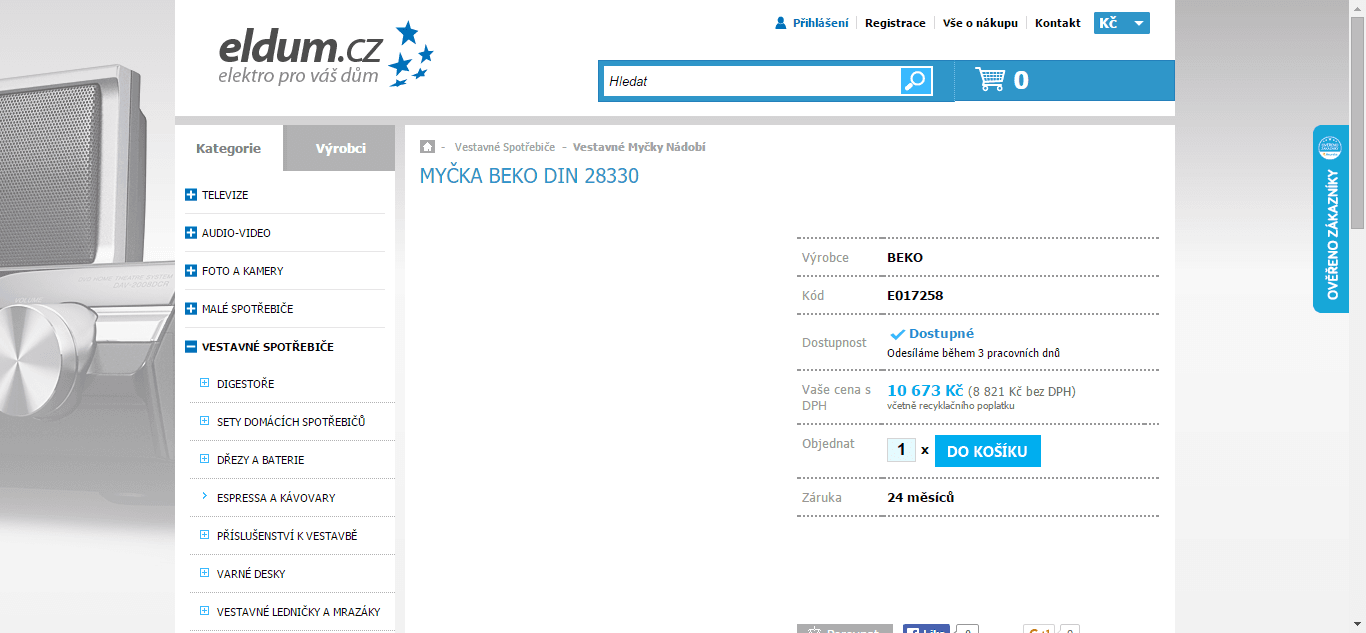Screen dimensions: 1366x633
Task: Expand the TELEVIZE category
Action: 191,195
